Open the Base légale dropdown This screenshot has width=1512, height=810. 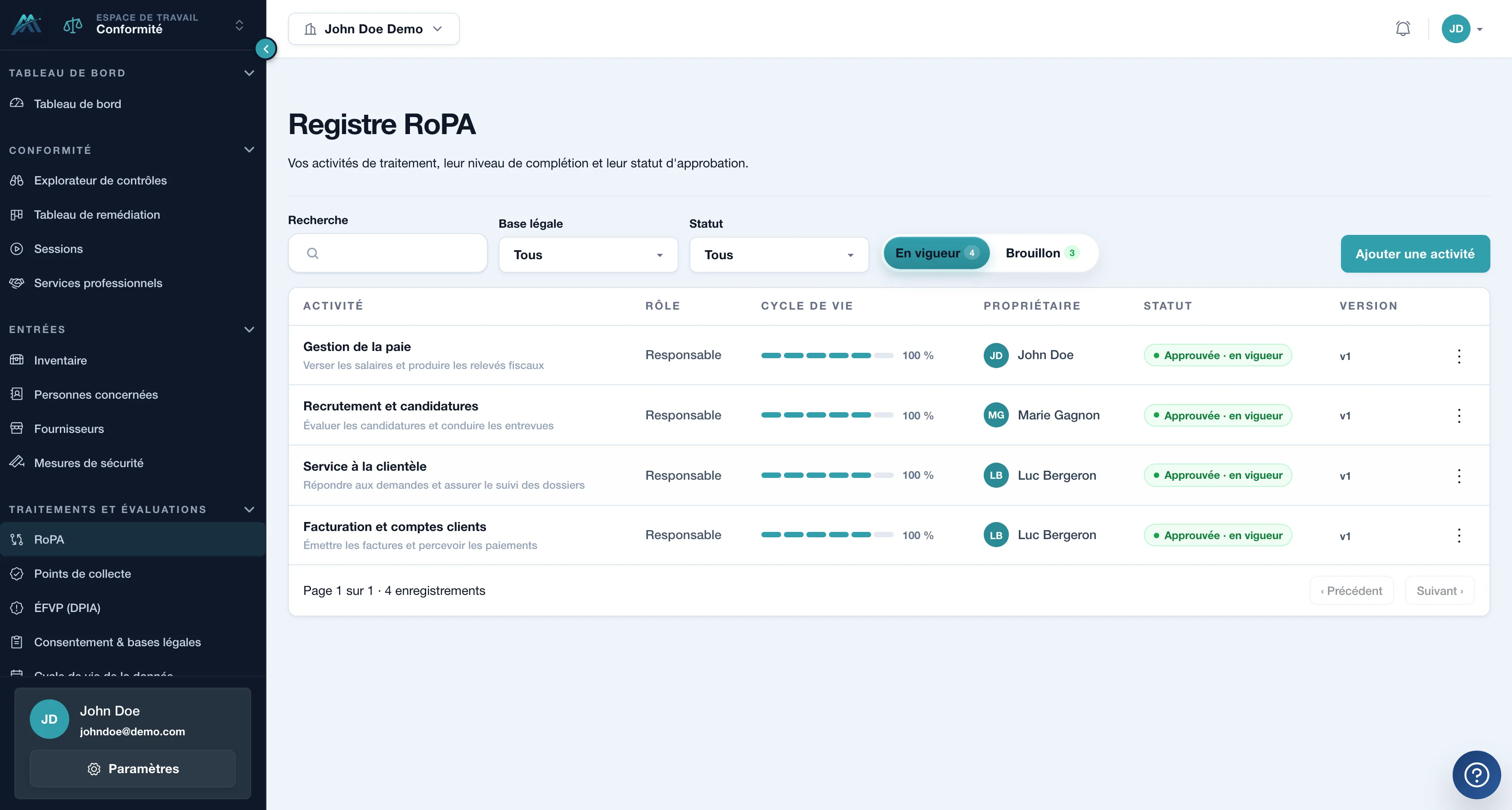[x=588, y=255]
